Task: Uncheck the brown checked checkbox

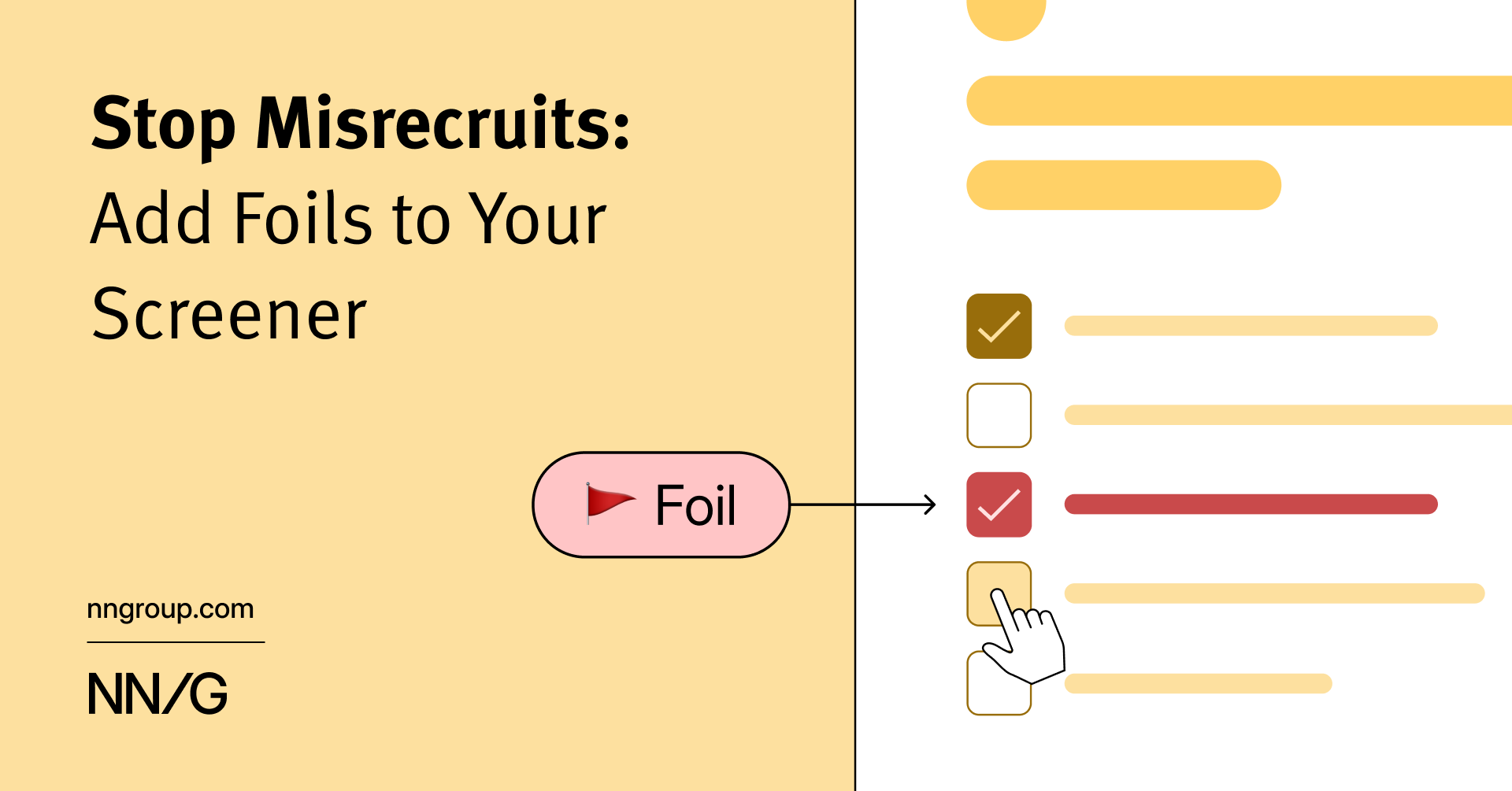Action: [x=999, y=326]
